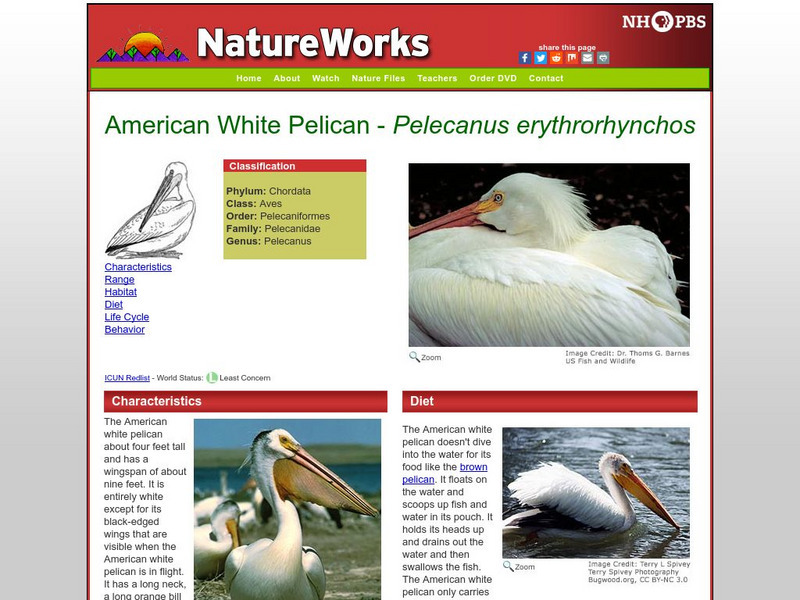The width and height of the screenshot is (800, 600).
Task: Share the page on Reddit
Action: click(x=556, y=57)
